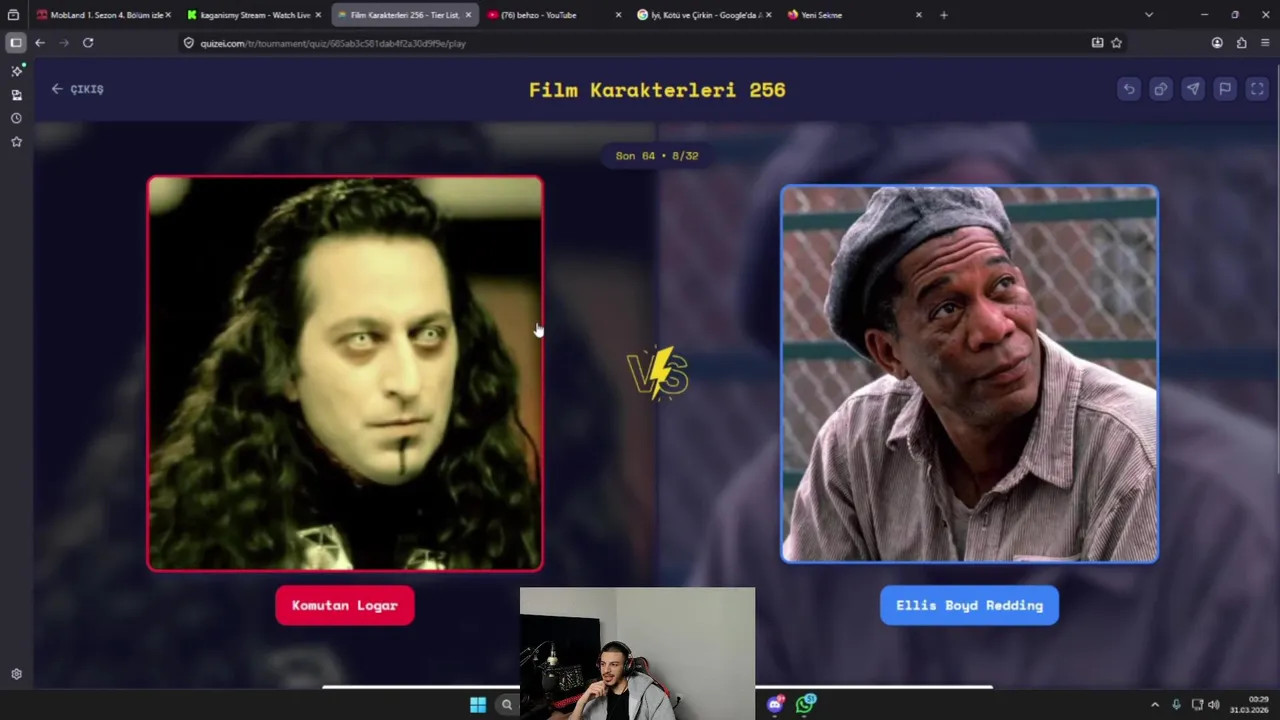Click the undo arrow icon near title
This screenshot has width=1280, height=720.
point(1129,89)
